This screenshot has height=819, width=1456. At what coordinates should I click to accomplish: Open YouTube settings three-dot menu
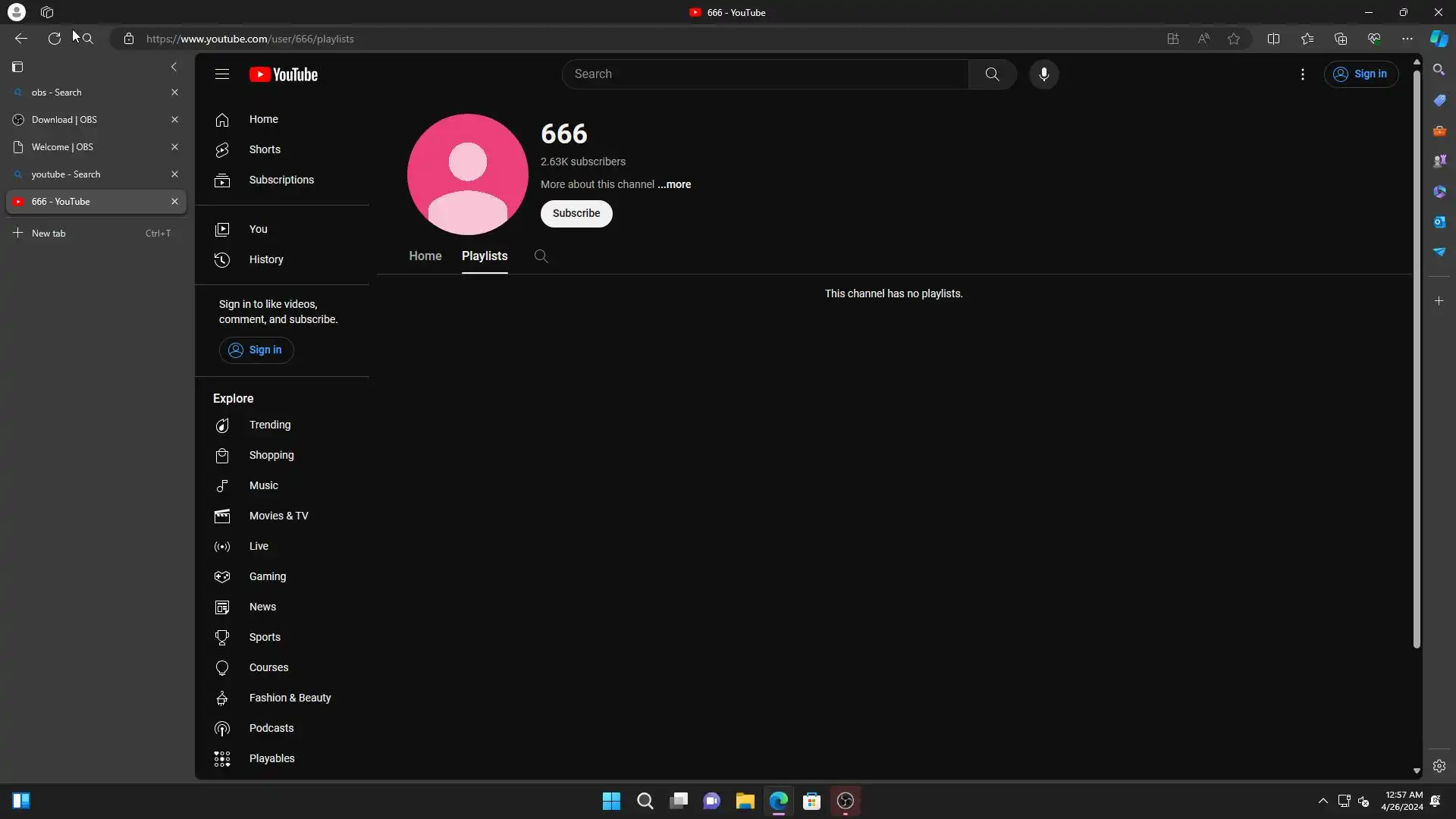point(1302,74)
